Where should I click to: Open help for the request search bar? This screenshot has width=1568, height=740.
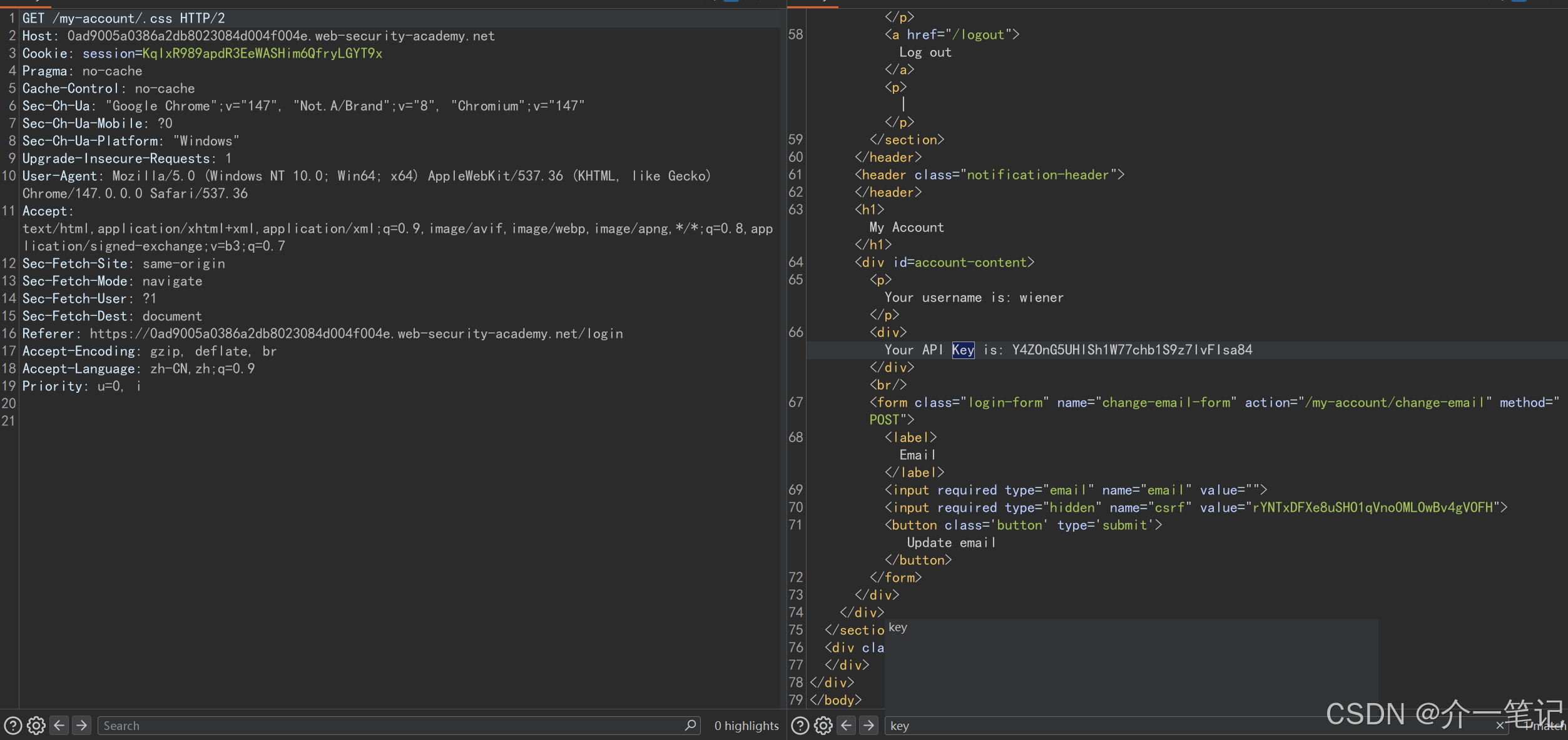[13, 726]
